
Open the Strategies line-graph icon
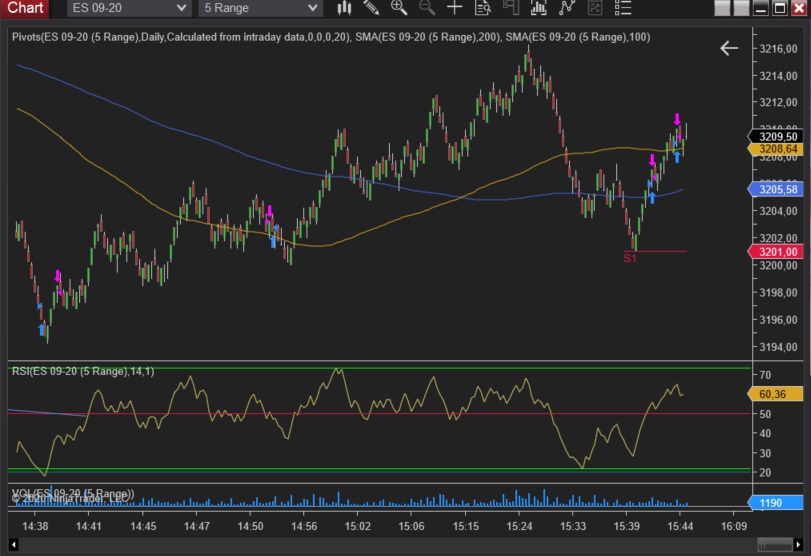click(x=568, y=8)
